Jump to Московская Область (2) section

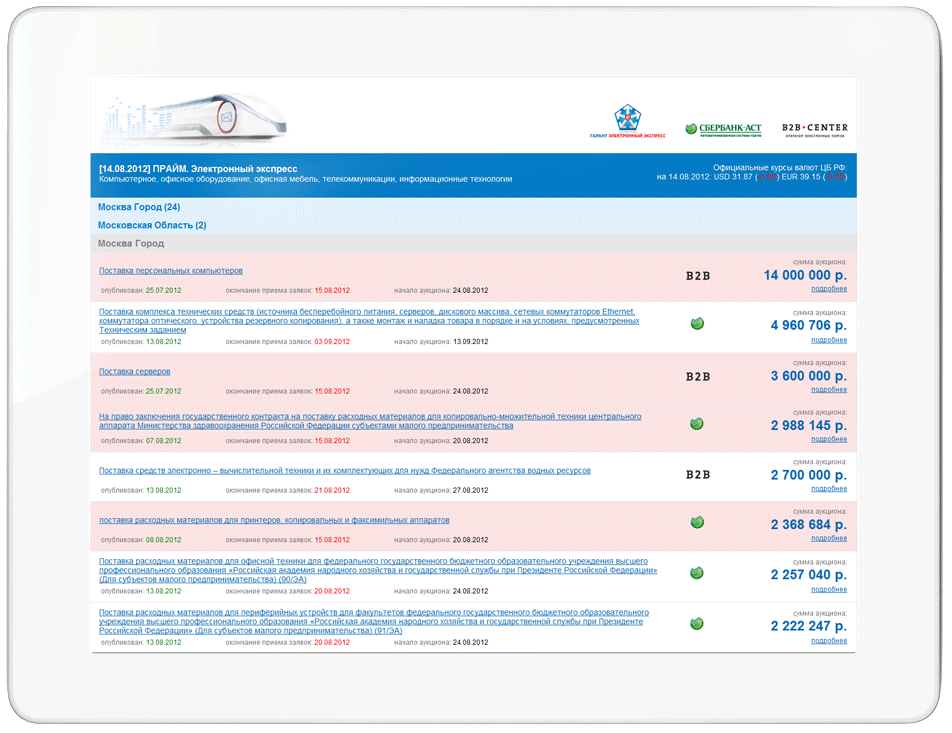pyautogui.click(x=152, y=225)
